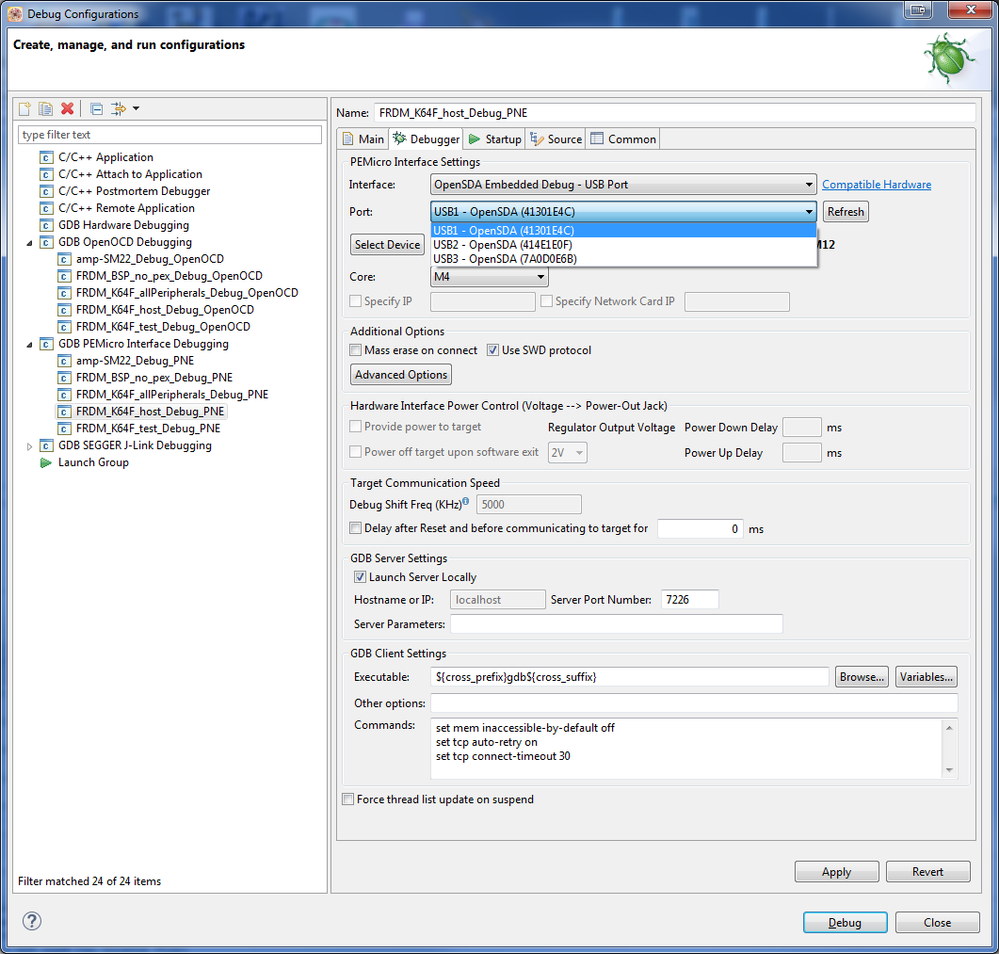
Task: Open the filter icon's dropdown arrow
Action: [x=136, y=109]
